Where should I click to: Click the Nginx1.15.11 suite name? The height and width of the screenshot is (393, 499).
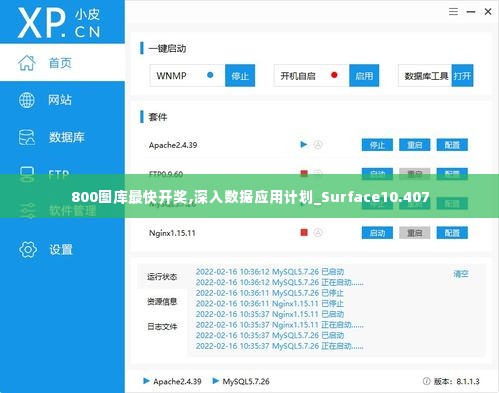click(172, 233)
